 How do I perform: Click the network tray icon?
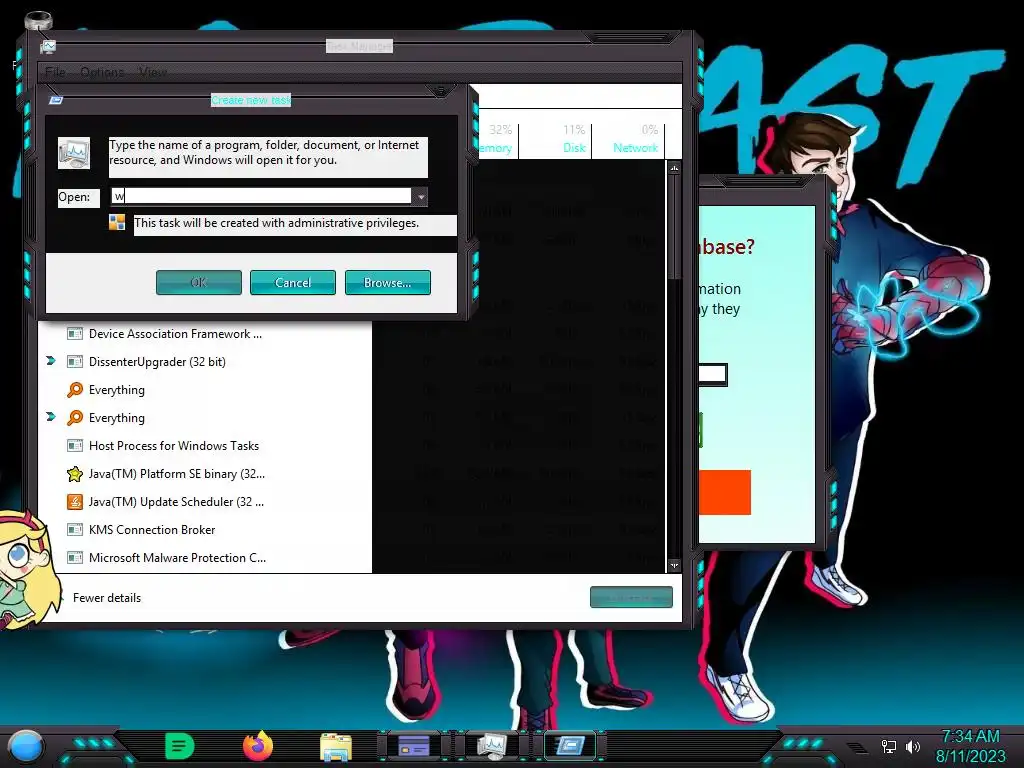coord(888,746)
